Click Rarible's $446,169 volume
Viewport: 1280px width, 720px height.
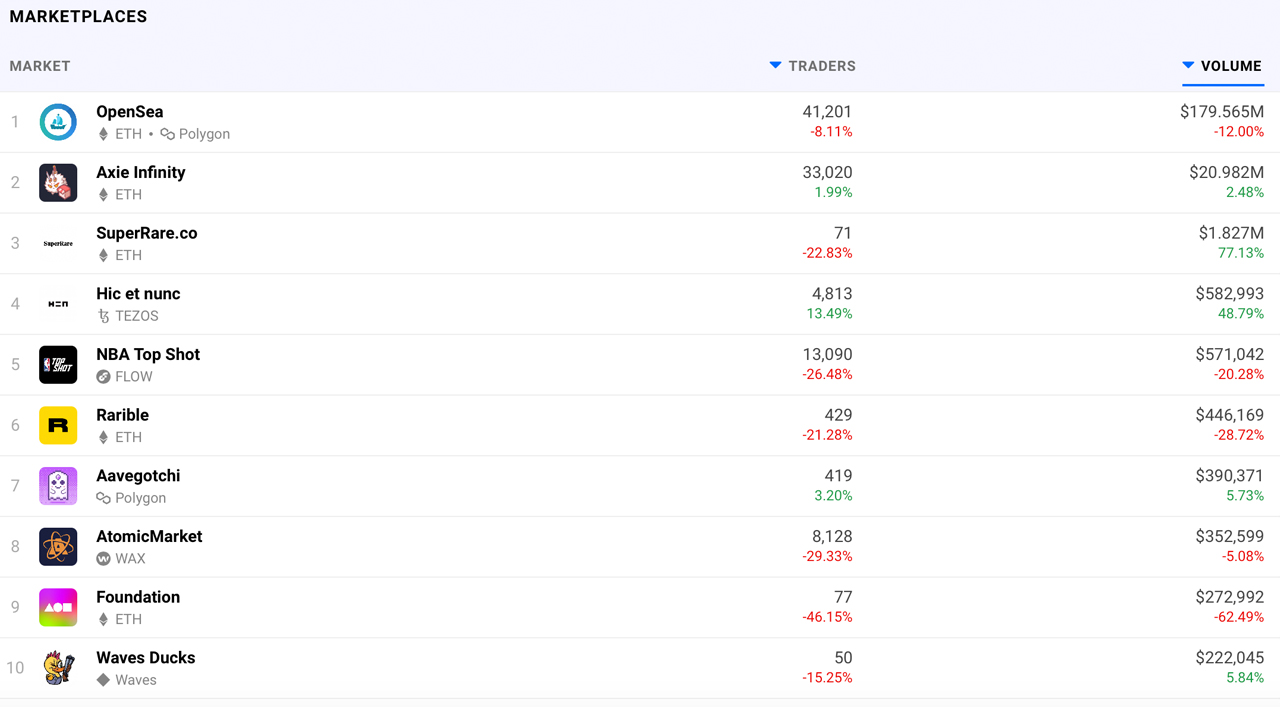(x=1230, y=415)
